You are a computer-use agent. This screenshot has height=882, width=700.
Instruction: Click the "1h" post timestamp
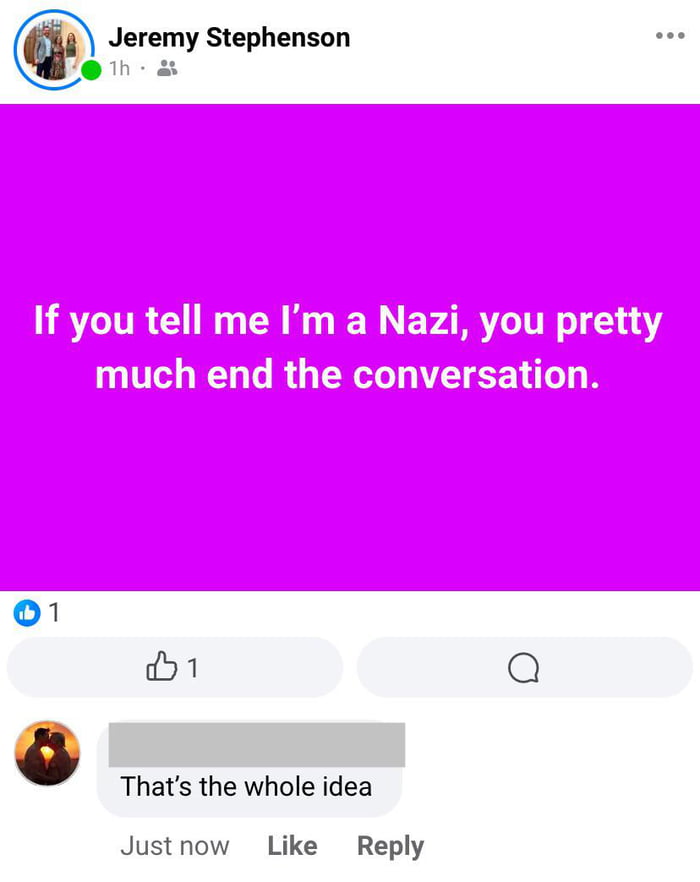tap(119, 69)
